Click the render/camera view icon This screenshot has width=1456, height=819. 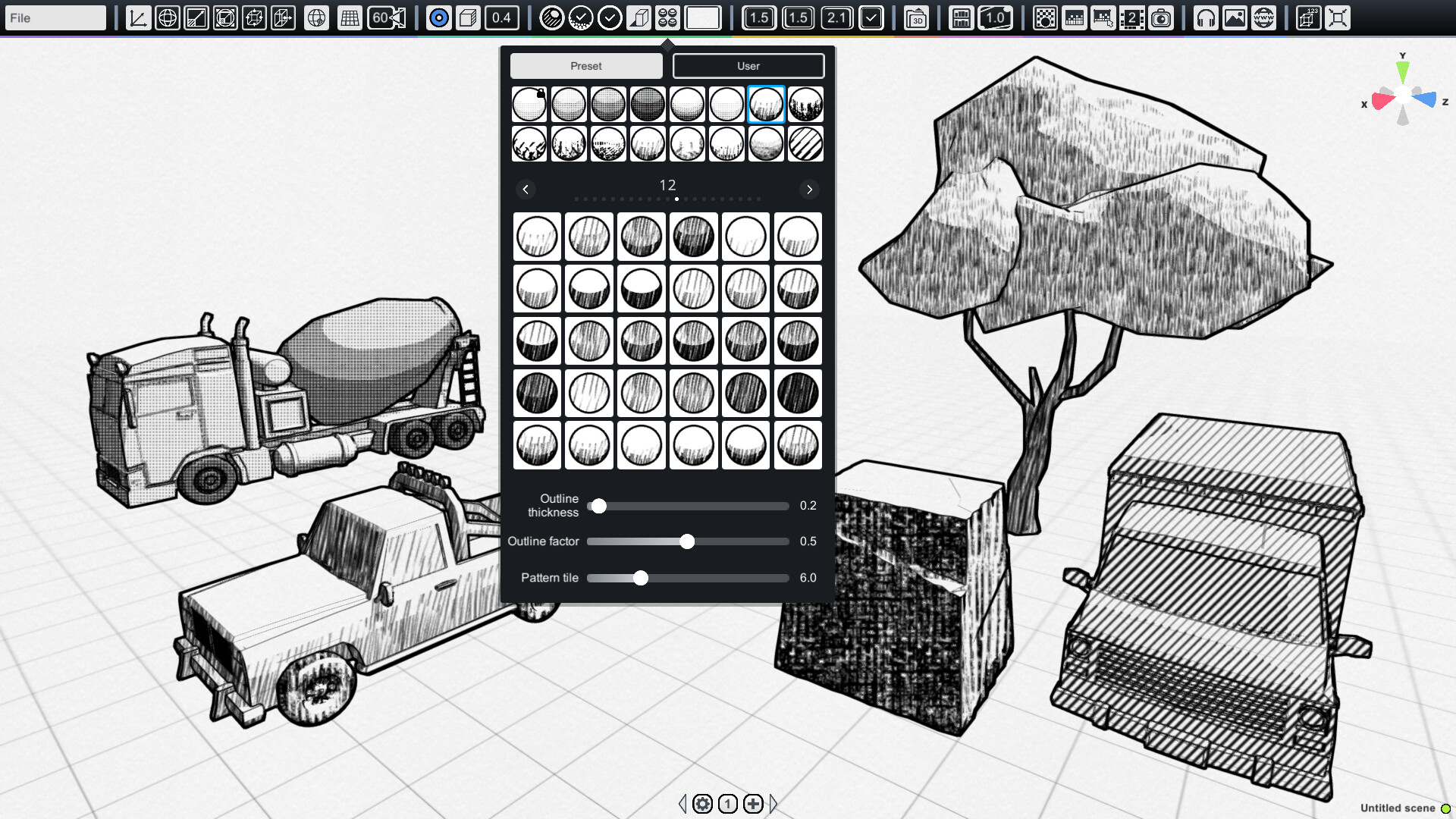(1161, 18)
